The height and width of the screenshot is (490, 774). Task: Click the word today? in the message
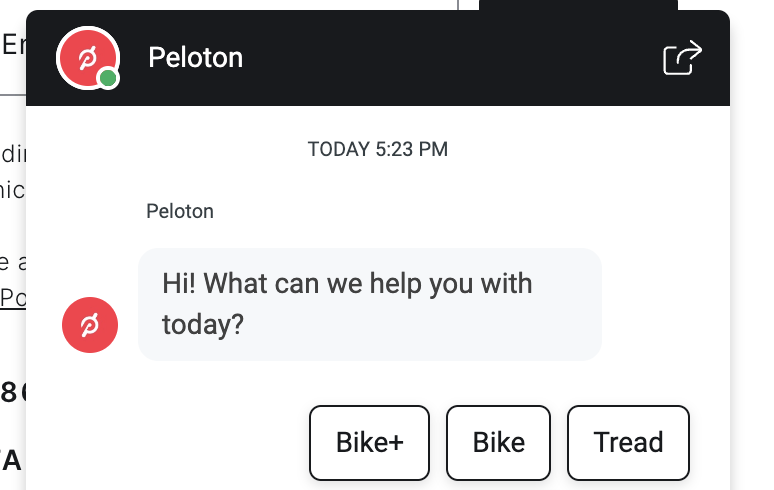point(203,324)
